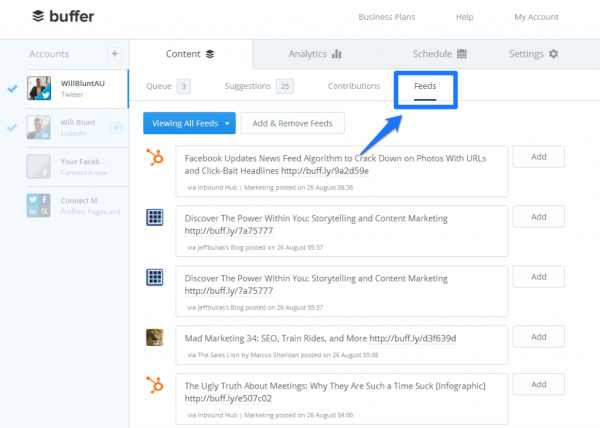Click the grid icon beside first Storytelling post

coord(155,217)
